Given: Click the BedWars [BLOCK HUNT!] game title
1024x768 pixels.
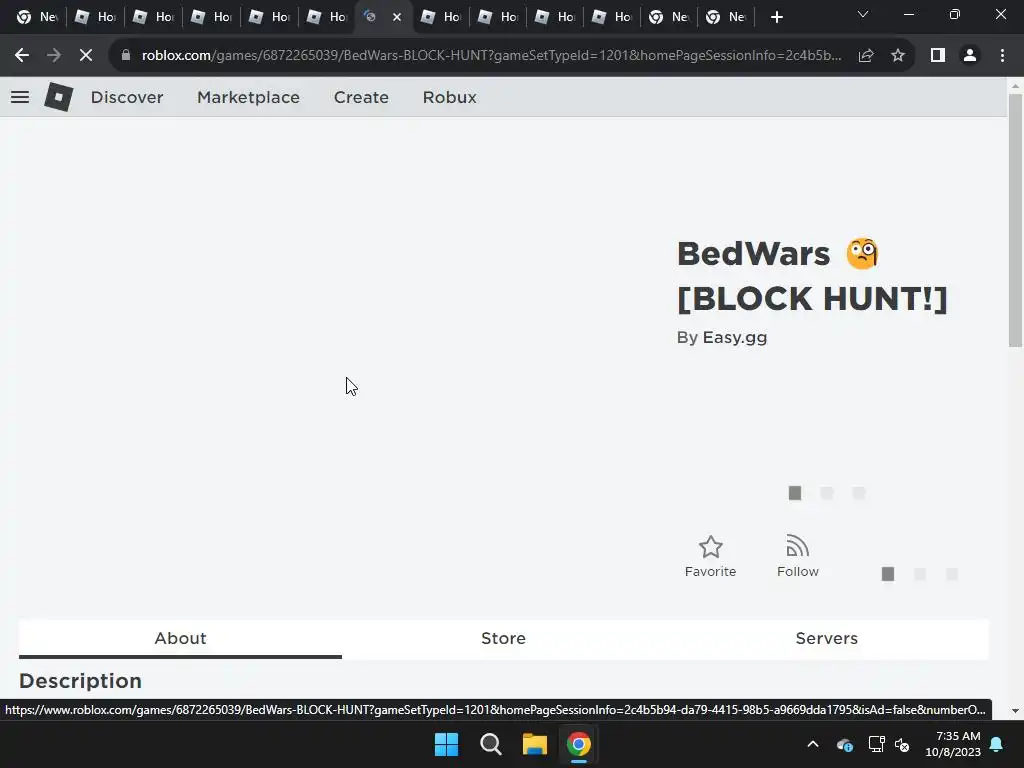Looking at the screenshot, I should point(812,276).
